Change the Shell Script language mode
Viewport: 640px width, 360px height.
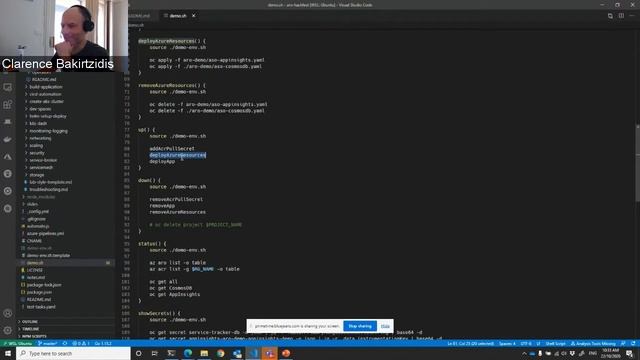[556, 343]
